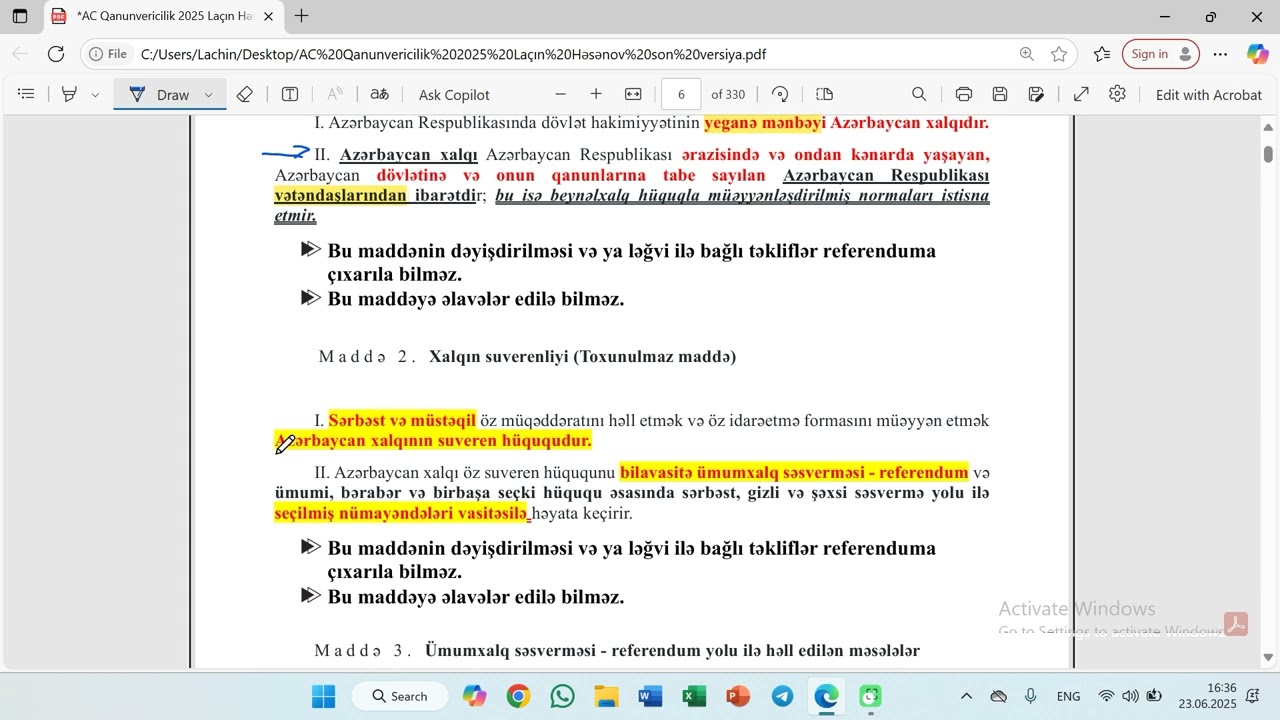Screen dimensions: 1280x720
Task: Click the Ask Copilot button
Action: pos(454,95)
